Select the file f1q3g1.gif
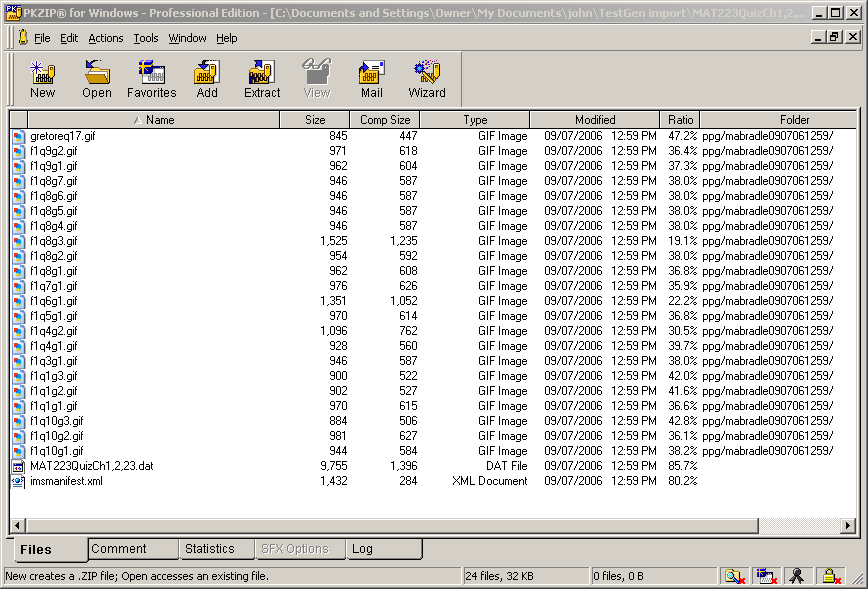Screen dimensions: 868x589 coord(54,361)
